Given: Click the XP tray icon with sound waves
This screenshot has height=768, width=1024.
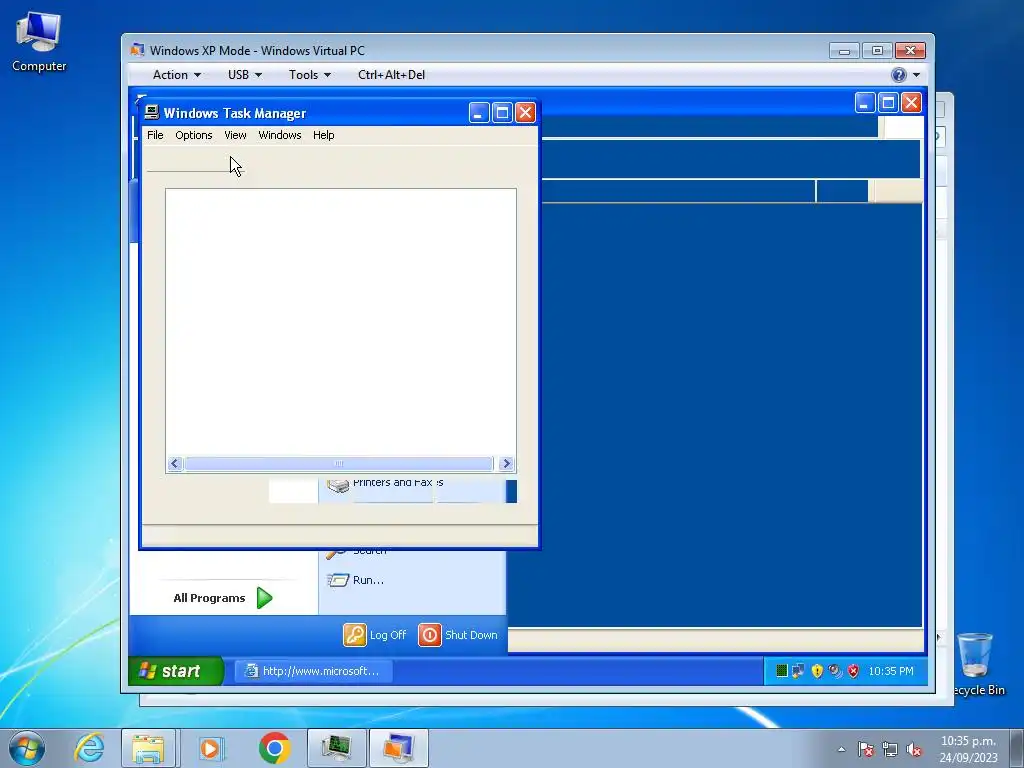Looking at the screenshot, I should click(835, 671).
